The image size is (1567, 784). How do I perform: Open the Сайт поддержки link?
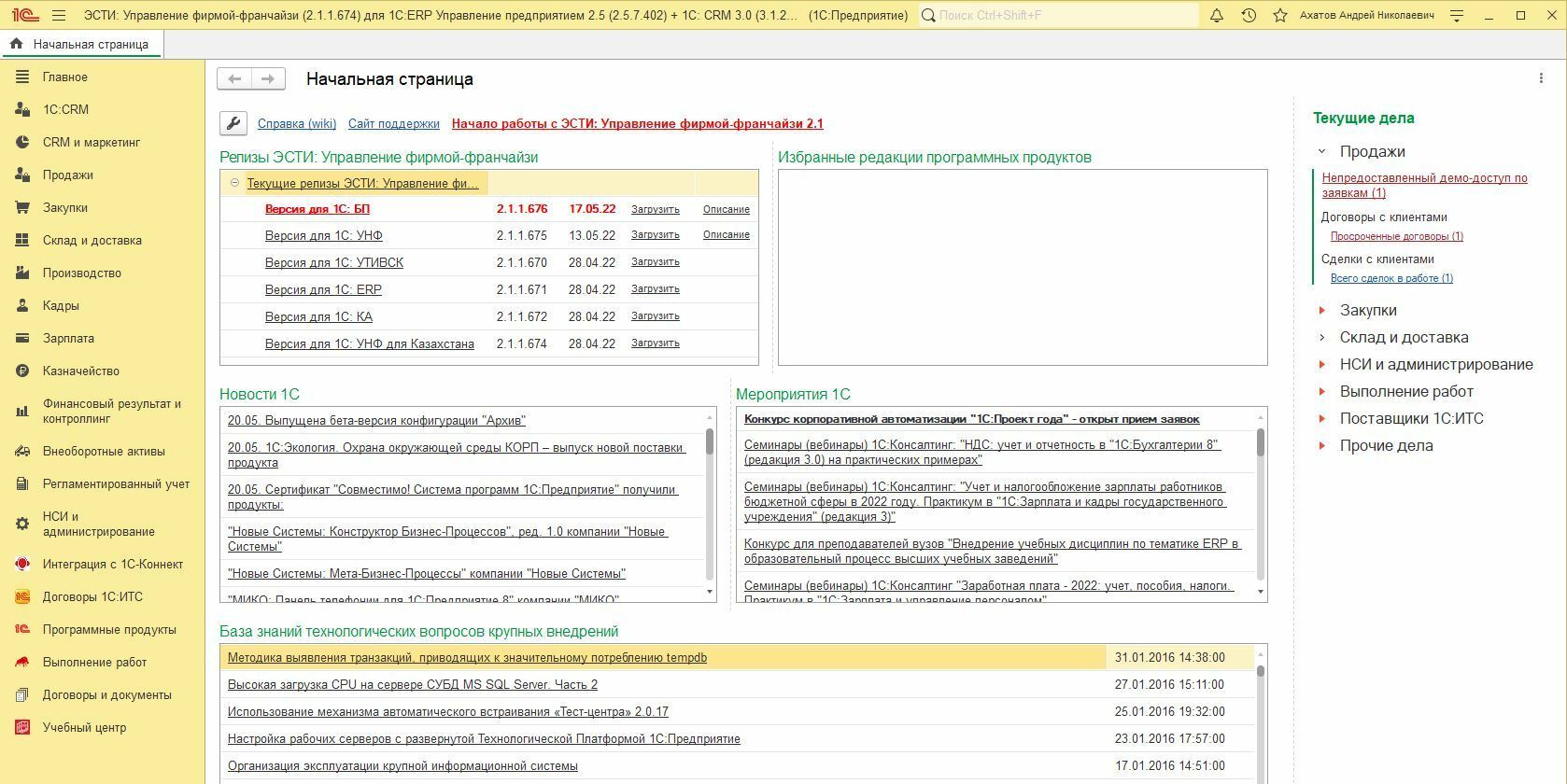394,123
